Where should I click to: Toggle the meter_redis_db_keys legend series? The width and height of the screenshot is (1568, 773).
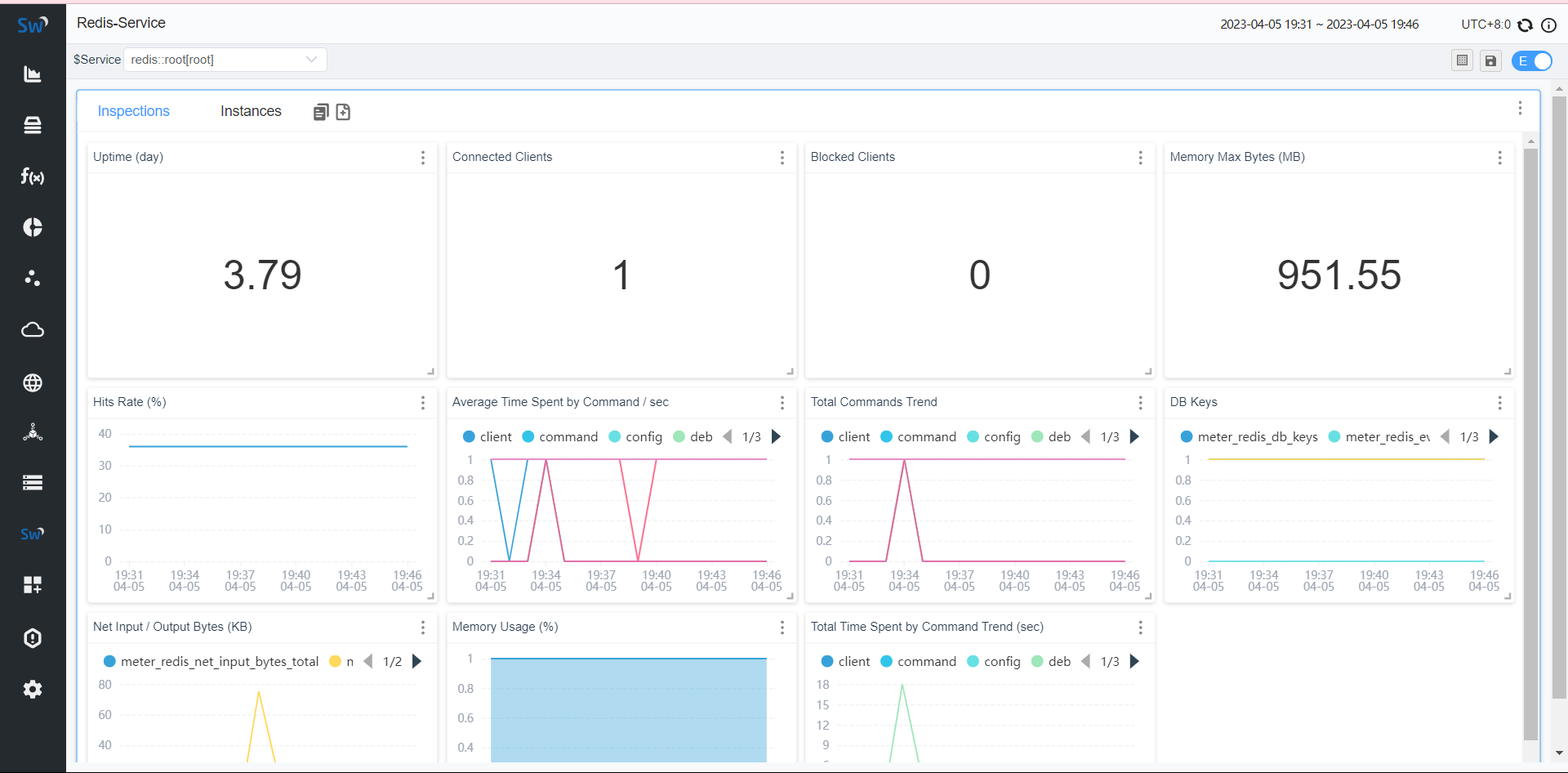click(1249, 437)
